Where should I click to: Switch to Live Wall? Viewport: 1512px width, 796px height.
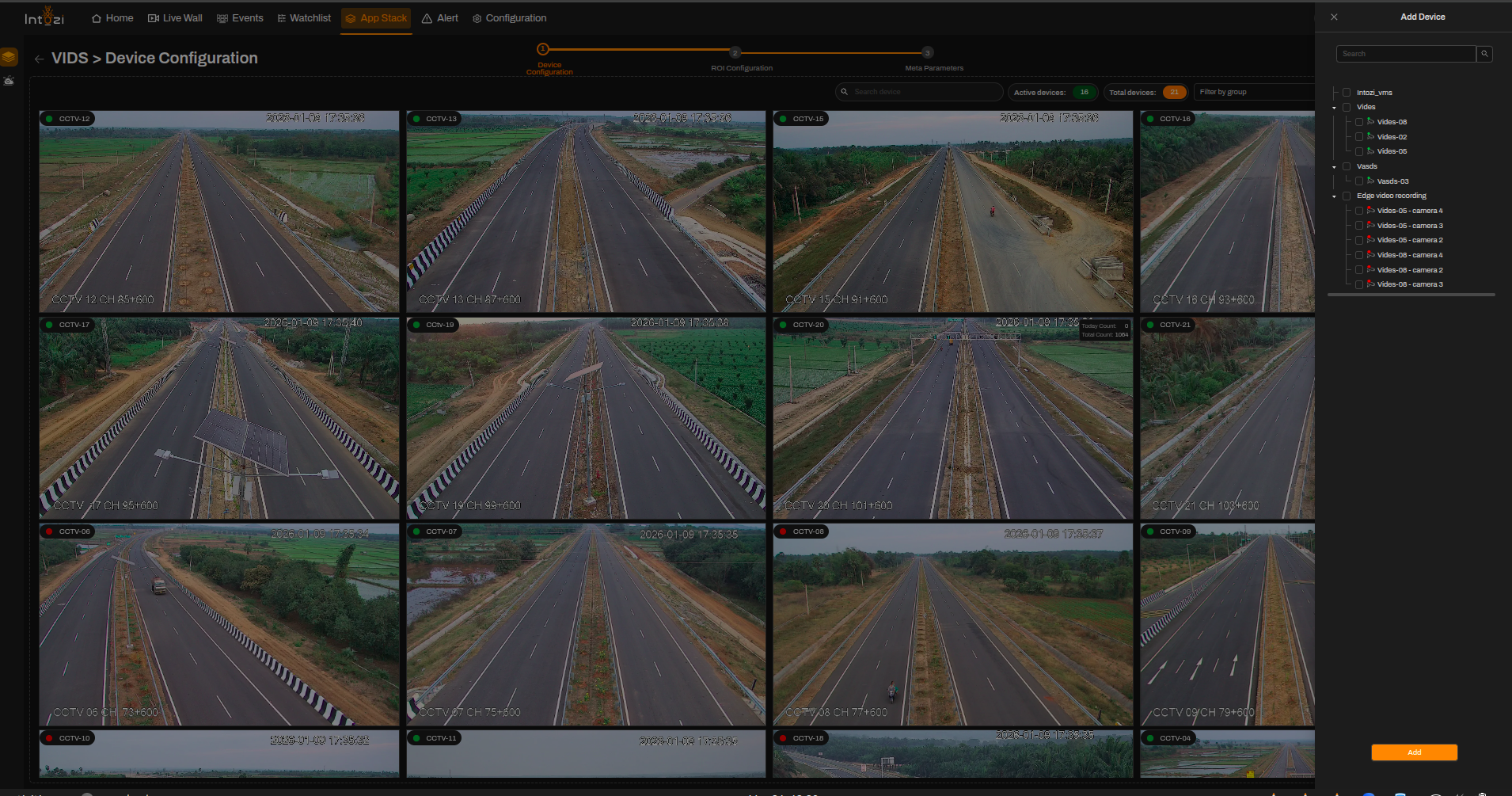(x=175, y=18)
